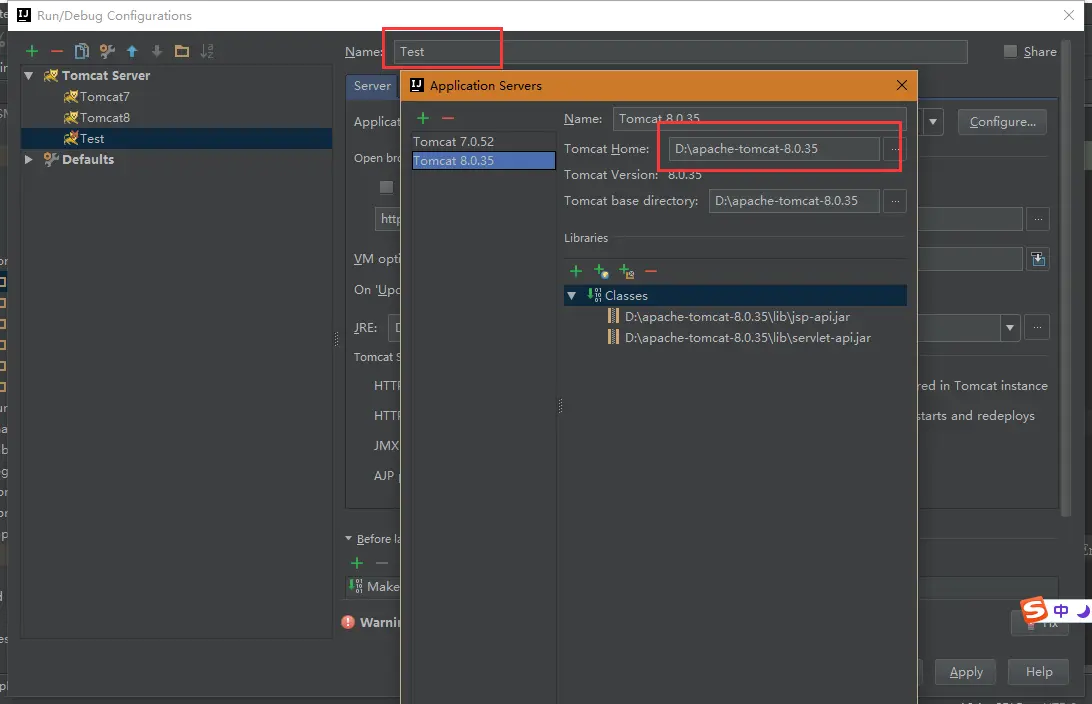Select Tomcat7 configuration

[x=104, y=97]
